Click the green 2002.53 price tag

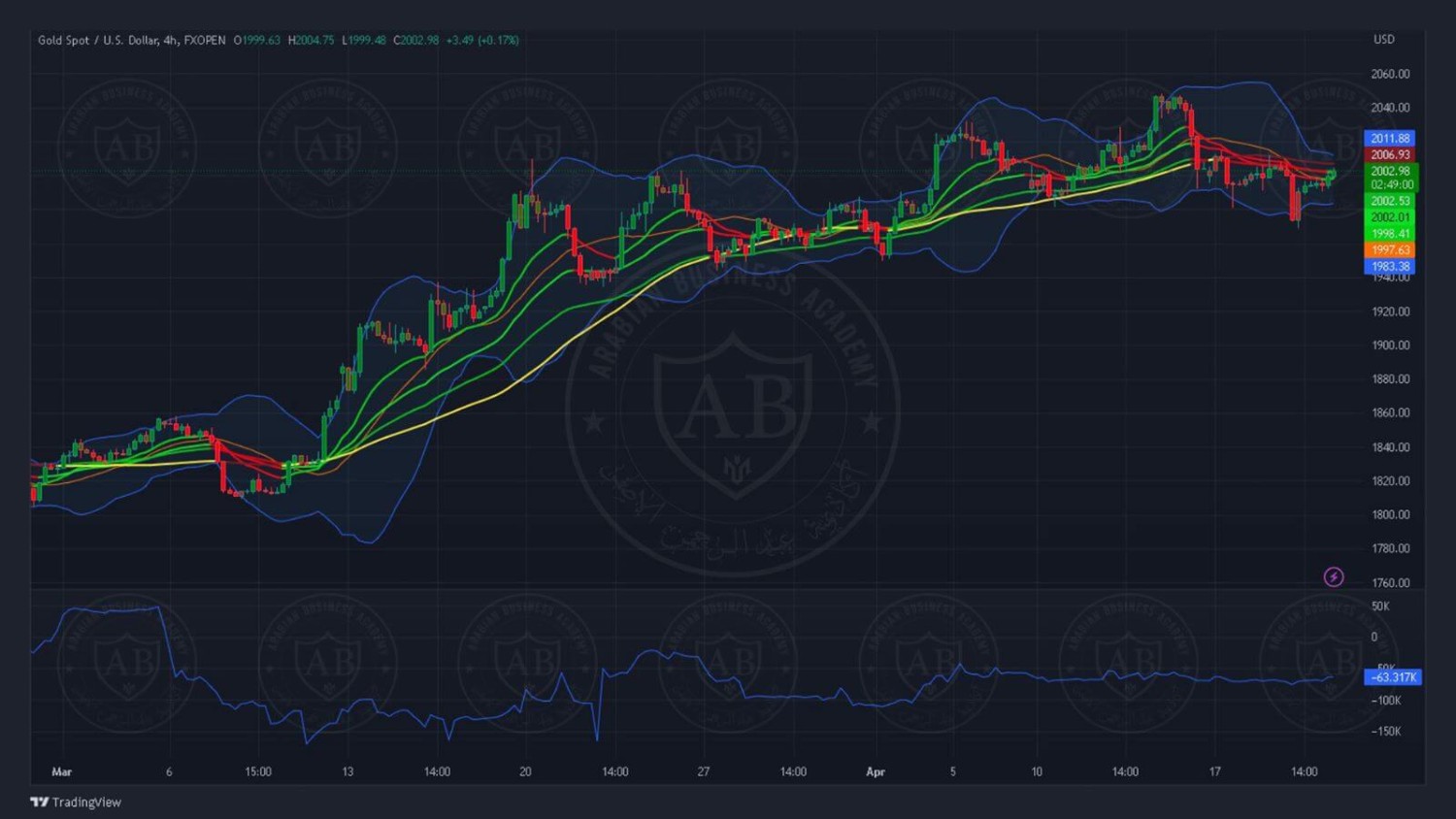point(1390,202)
